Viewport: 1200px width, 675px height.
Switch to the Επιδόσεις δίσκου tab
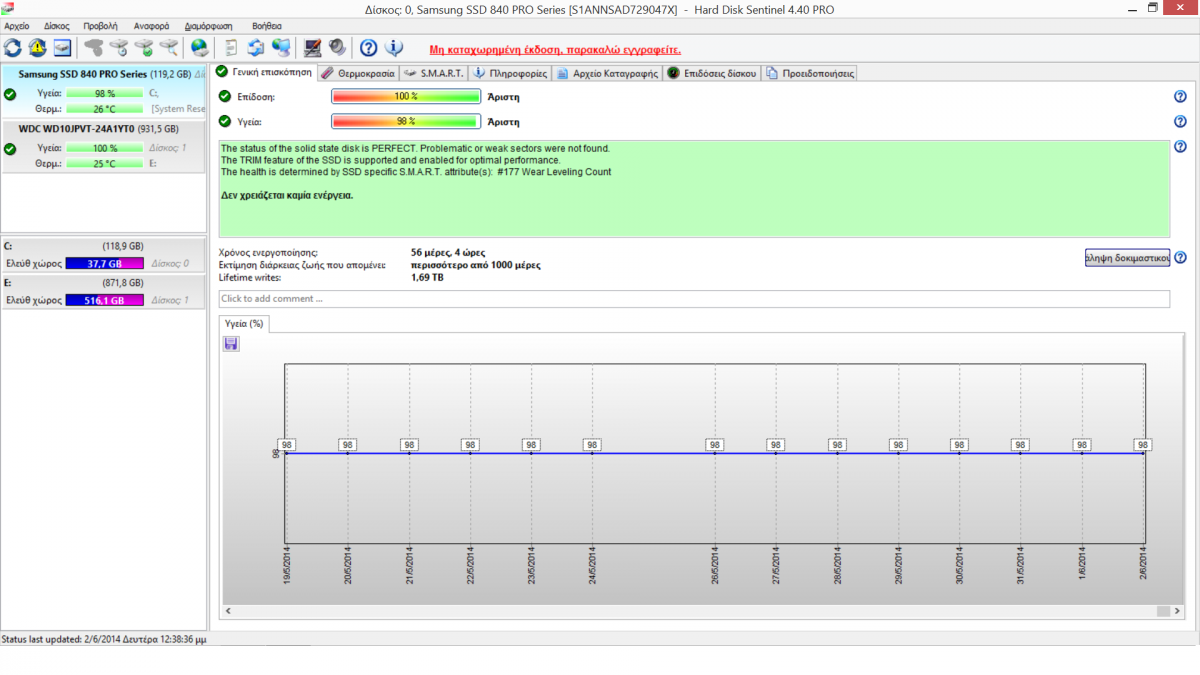tap(712, 73)
